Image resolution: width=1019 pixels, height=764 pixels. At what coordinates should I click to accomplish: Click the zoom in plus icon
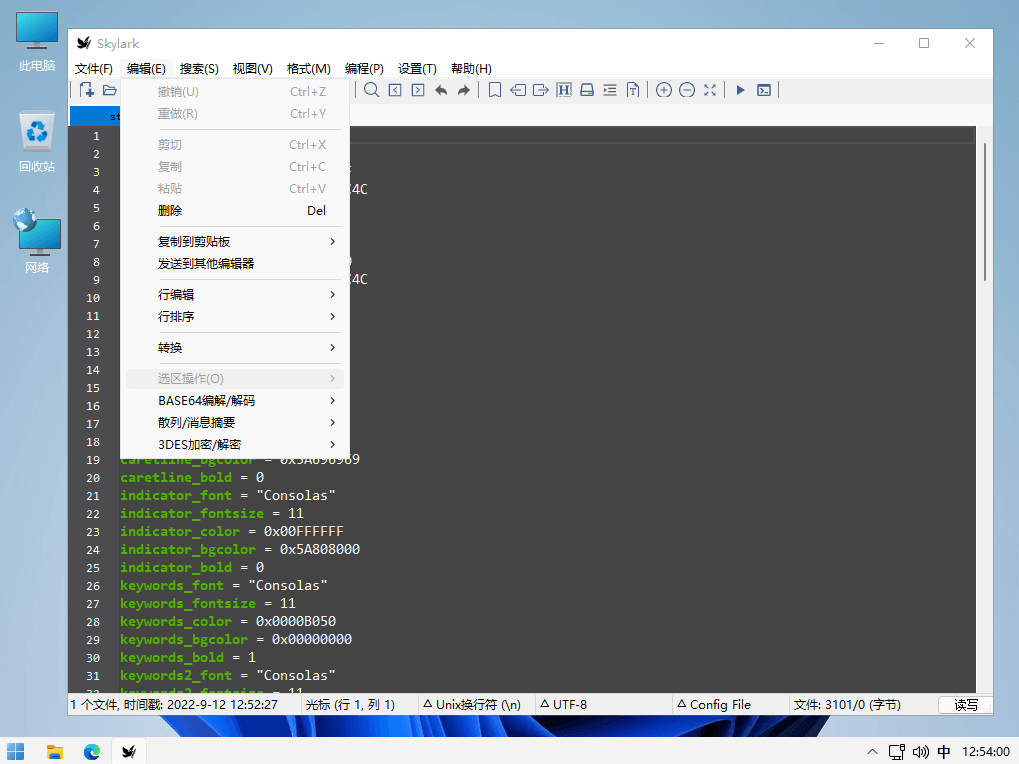(664, 90)
